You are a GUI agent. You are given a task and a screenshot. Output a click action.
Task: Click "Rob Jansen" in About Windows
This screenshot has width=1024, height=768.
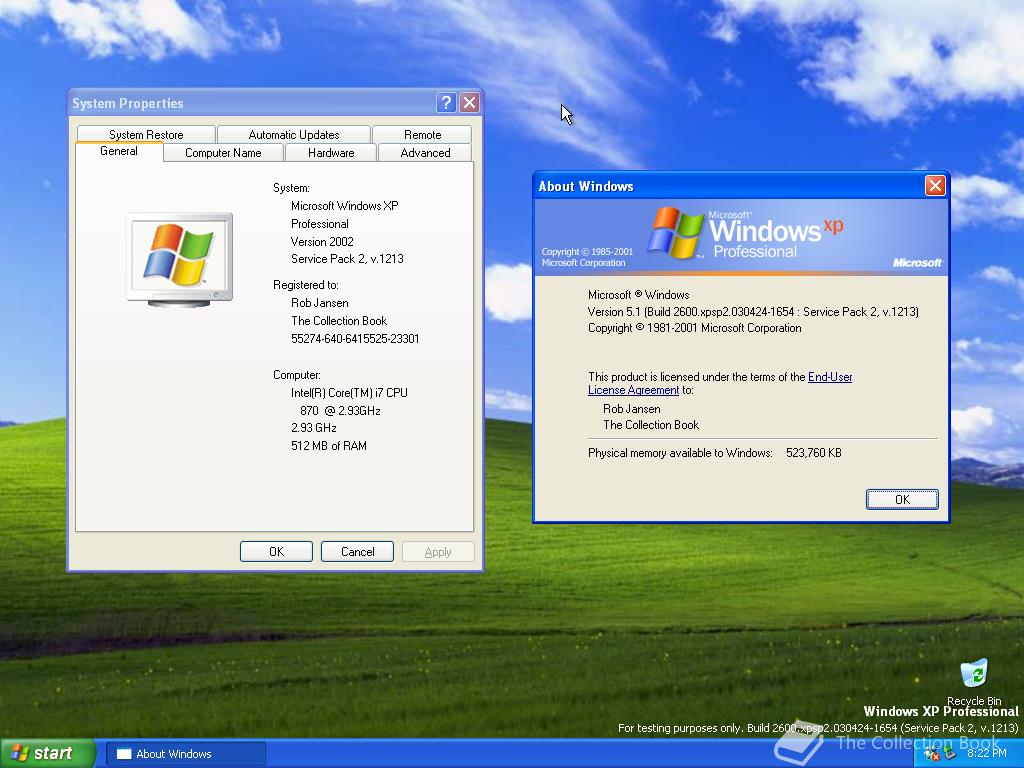point(632,409)
